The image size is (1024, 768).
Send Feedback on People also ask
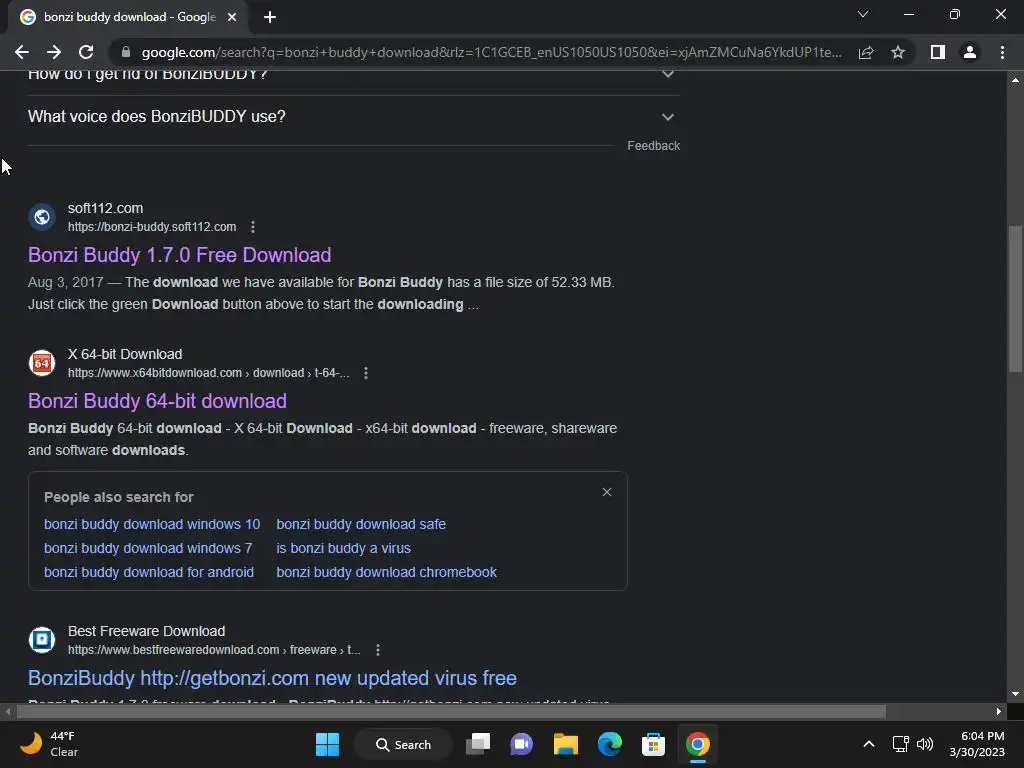click(x=653, y=146)
